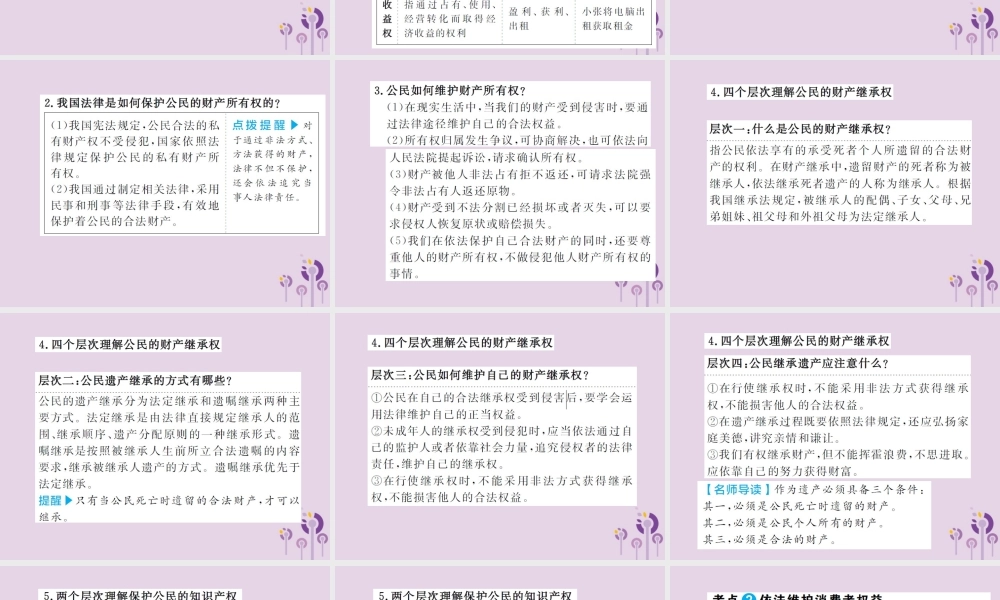The height and width of the screenshot is (600, 1000).
Task: Click paragraph (2)我国通过制定相关法律
Action: 135,205
